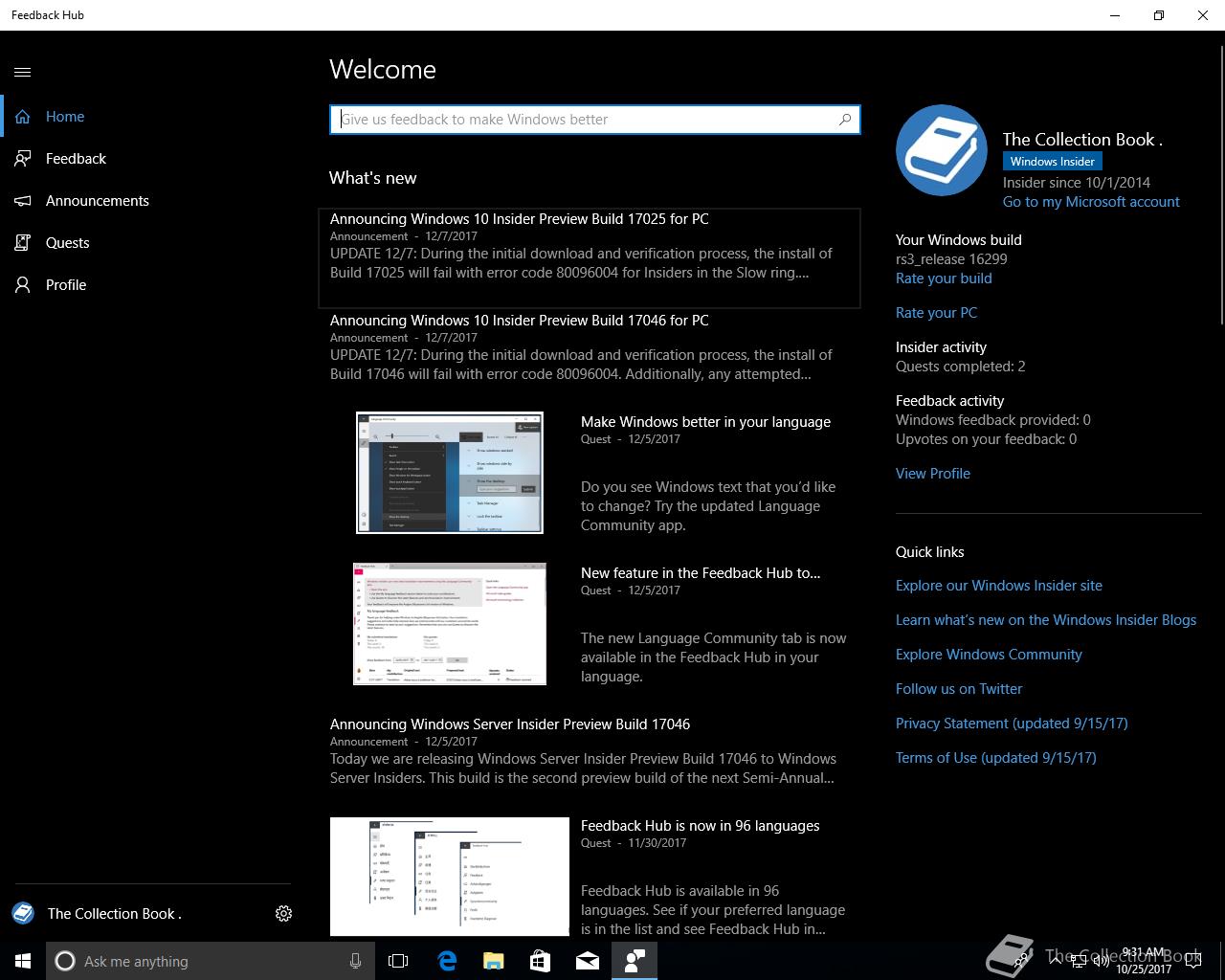Go to Profile menu item
Image resolution: width=1225 pixels, height=980 pixels.
(x=153, y=285)
